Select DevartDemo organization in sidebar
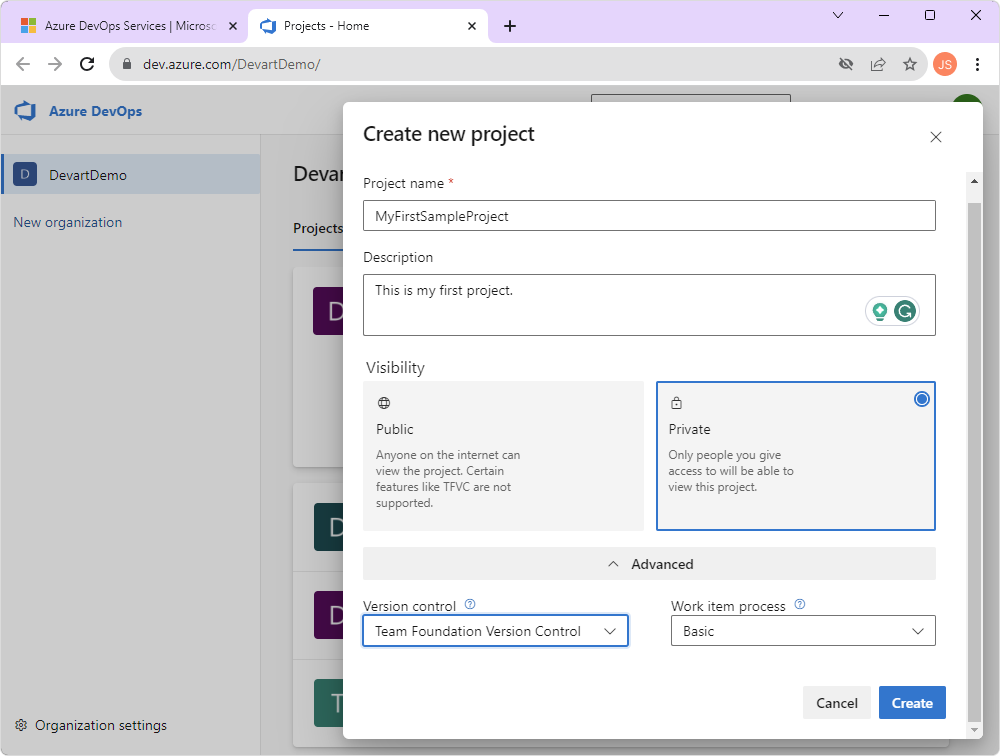The image size is (1000, 756). (131, 174)
